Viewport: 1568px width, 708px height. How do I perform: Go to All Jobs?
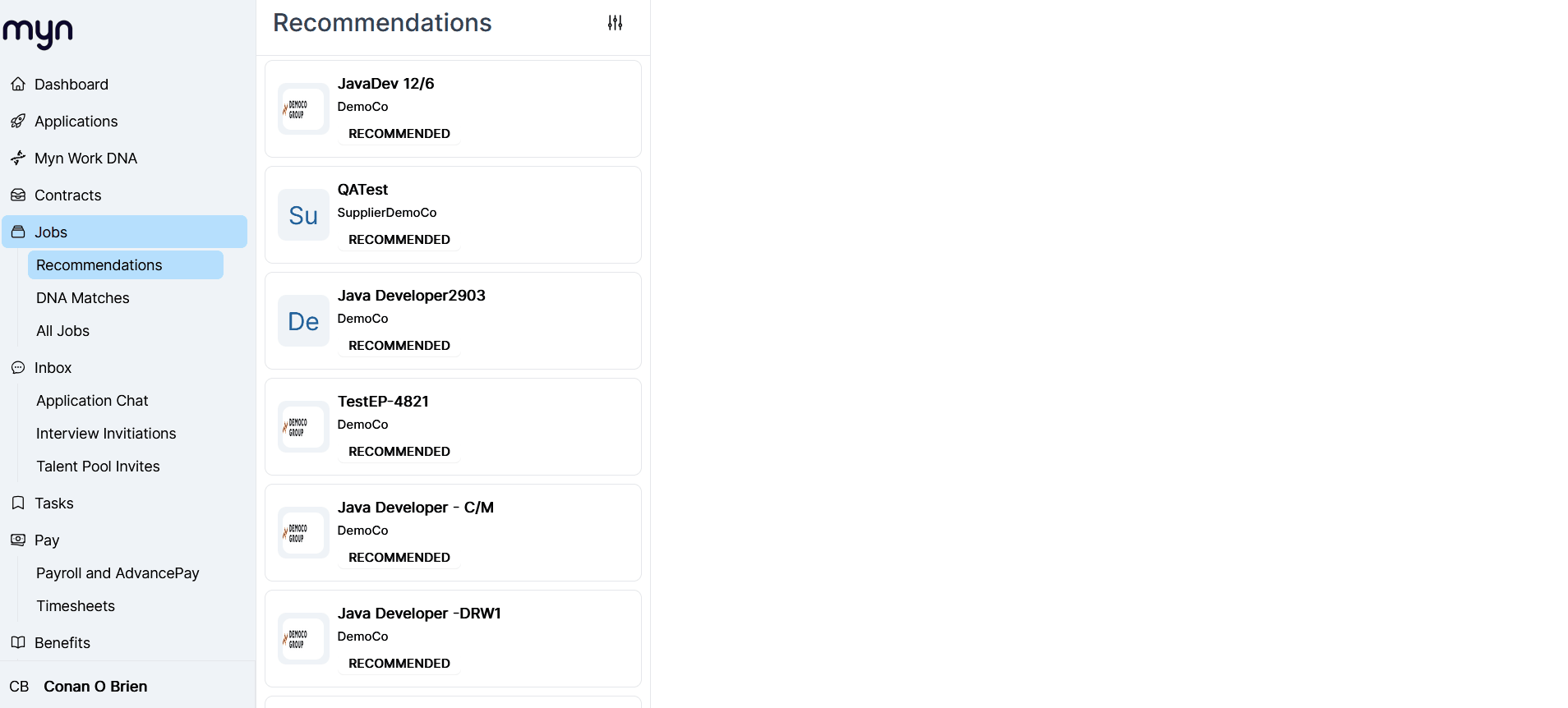[62, 331]
